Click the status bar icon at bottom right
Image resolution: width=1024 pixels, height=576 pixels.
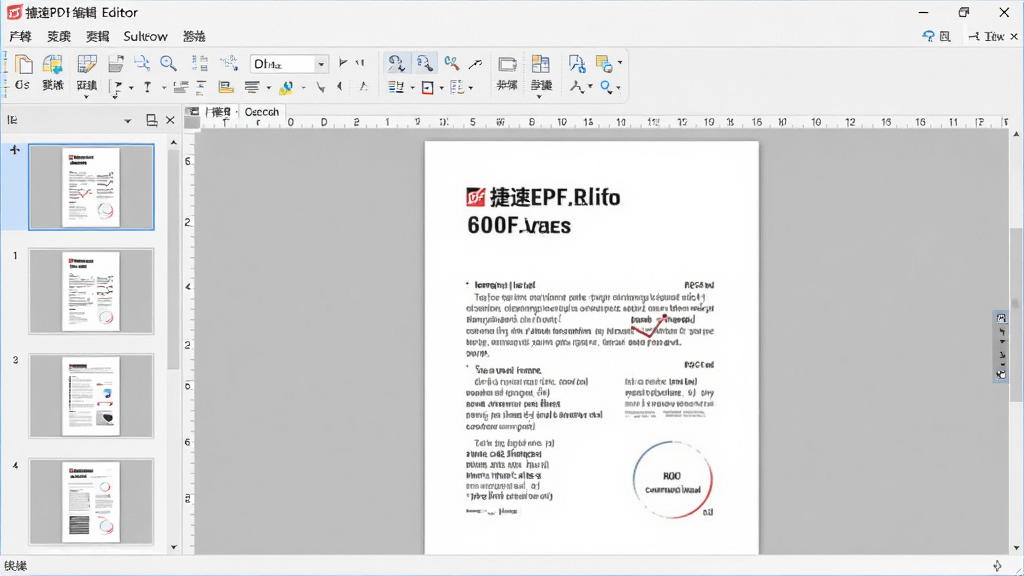(997, 566)
